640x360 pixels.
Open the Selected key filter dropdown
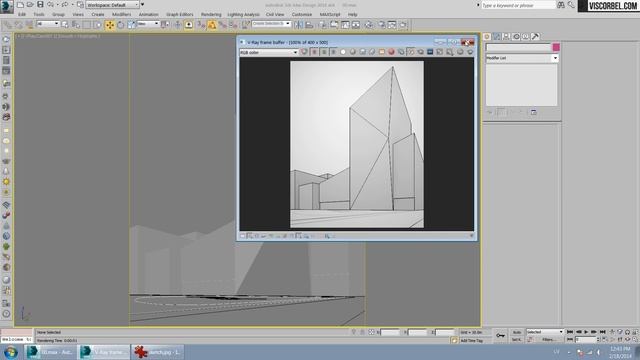point(544,332)
